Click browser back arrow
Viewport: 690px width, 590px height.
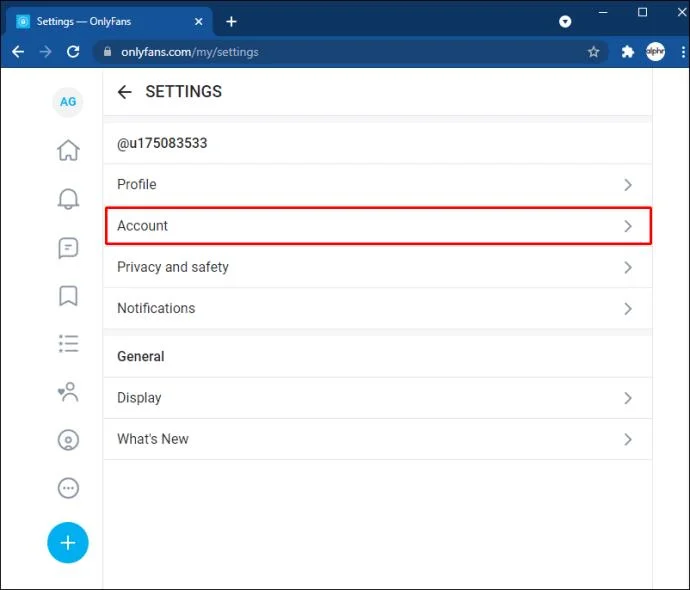coord(18,52)
